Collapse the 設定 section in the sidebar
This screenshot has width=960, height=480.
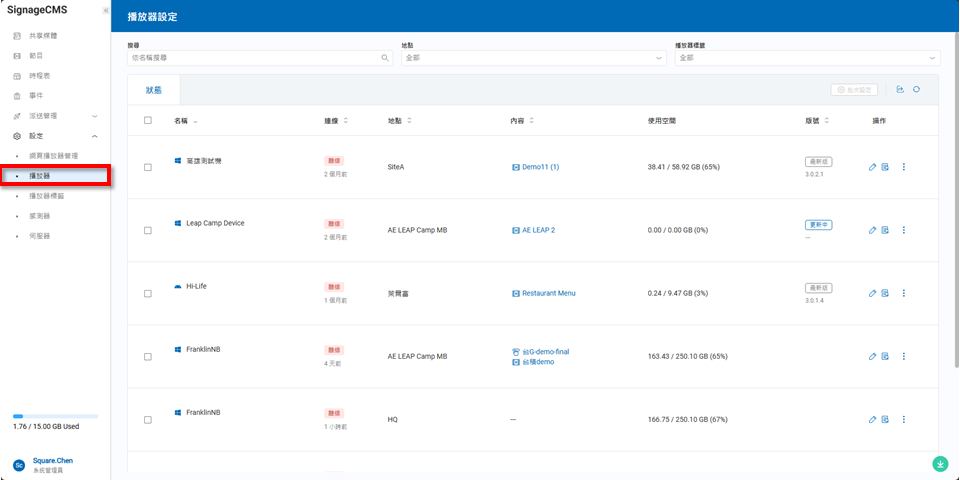point(94,136)
